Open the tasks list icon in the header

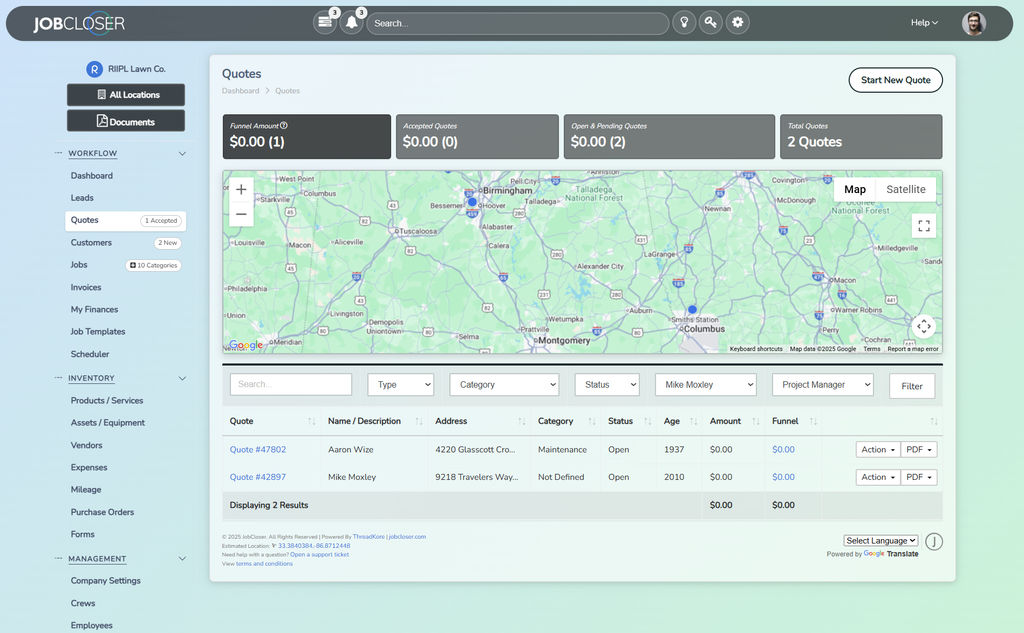(x=324, y=22)
